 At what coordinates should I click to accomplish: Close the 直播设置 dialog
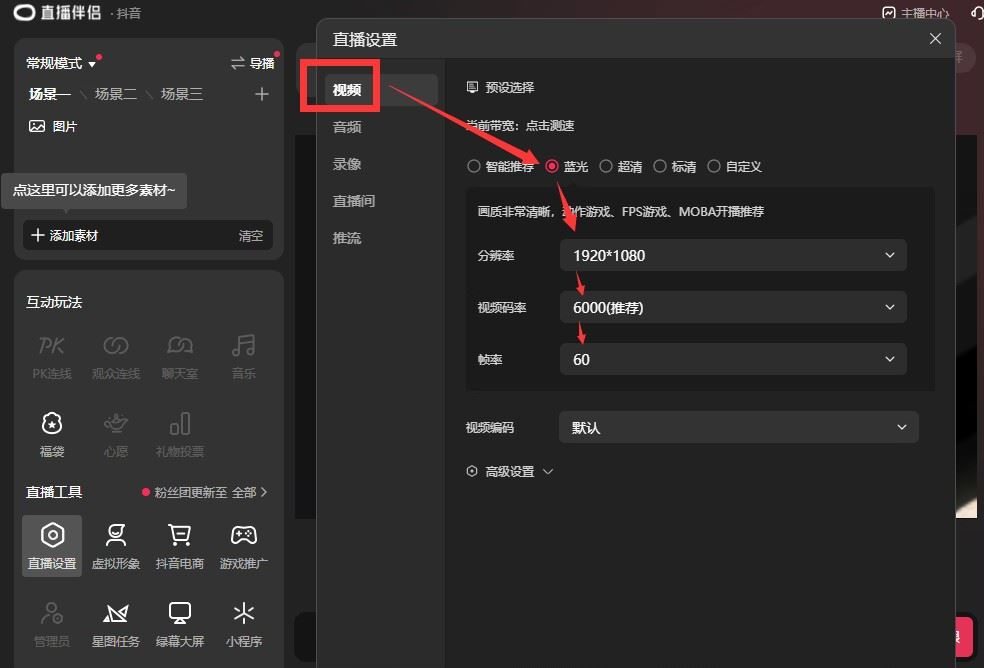[935, 39]
